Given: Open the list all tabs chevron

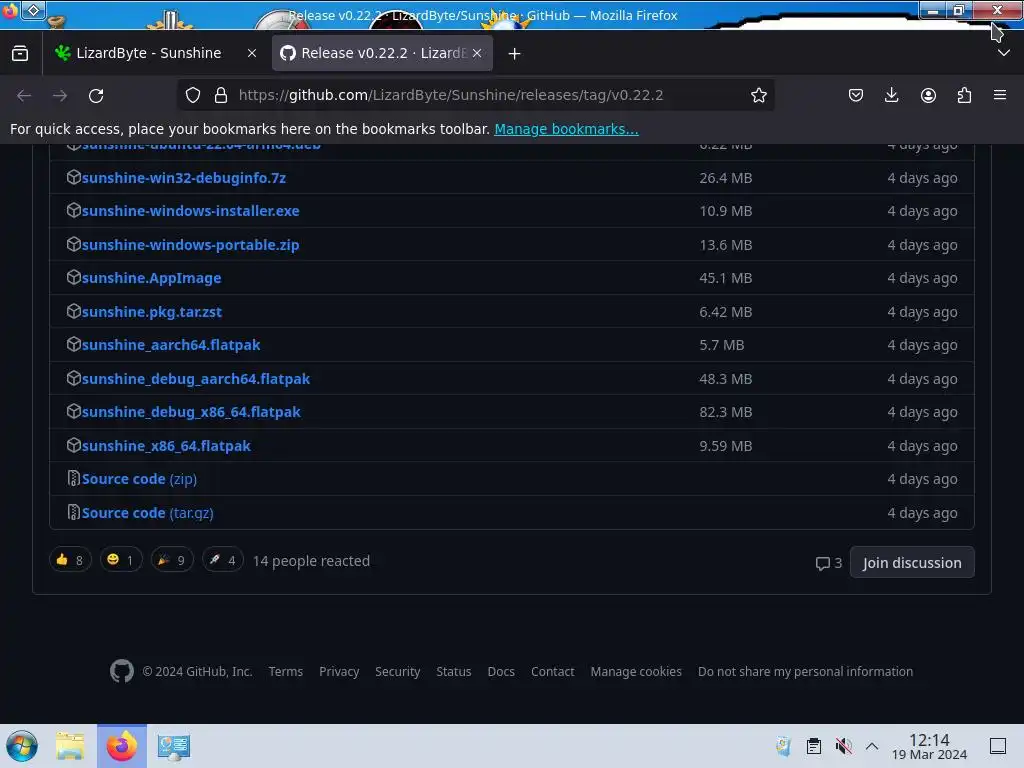Looking at the screenshot, I should [1004, 54].
